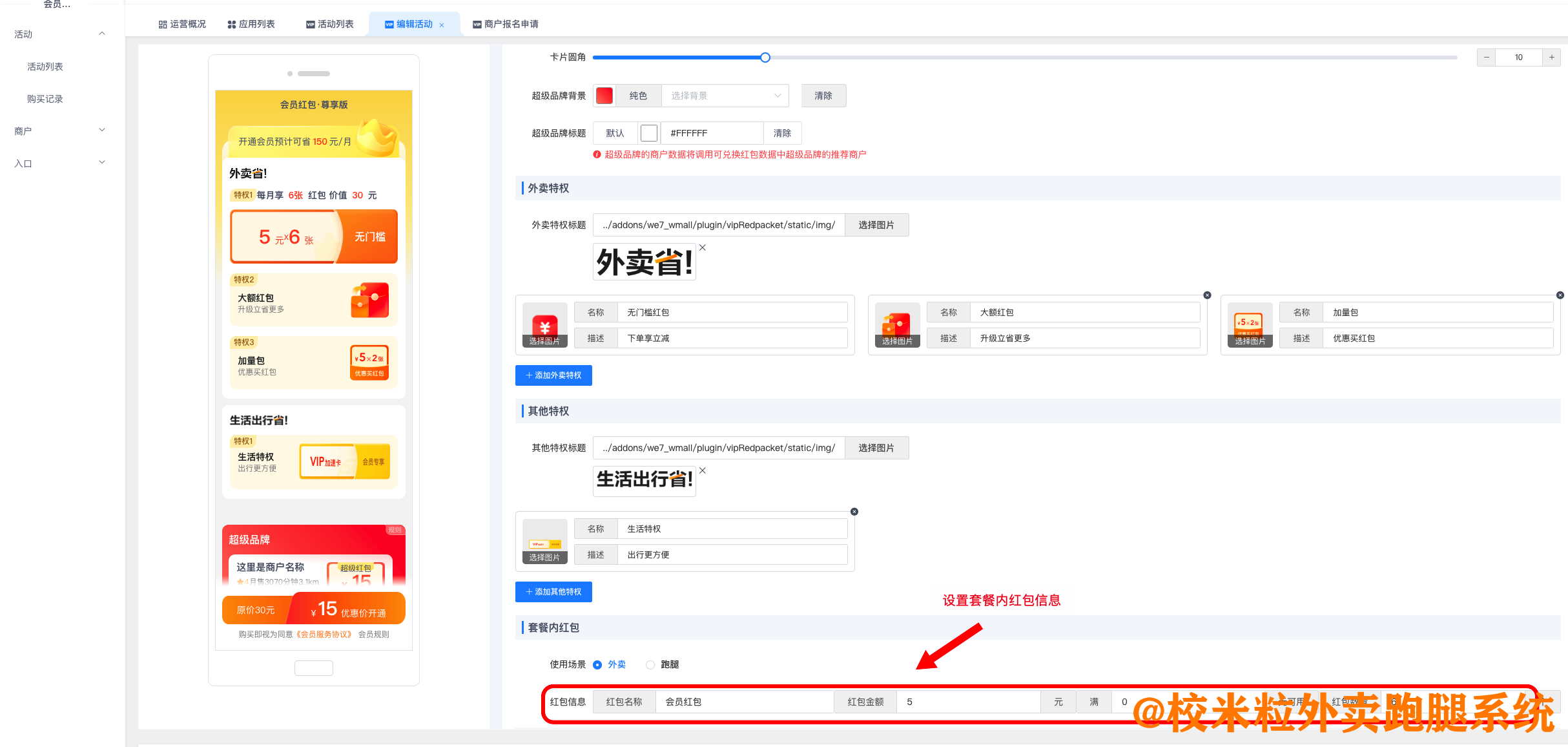Remove the 外卖省 title image
This screenshot has height=747, width=1568.
tap(702, 247)
